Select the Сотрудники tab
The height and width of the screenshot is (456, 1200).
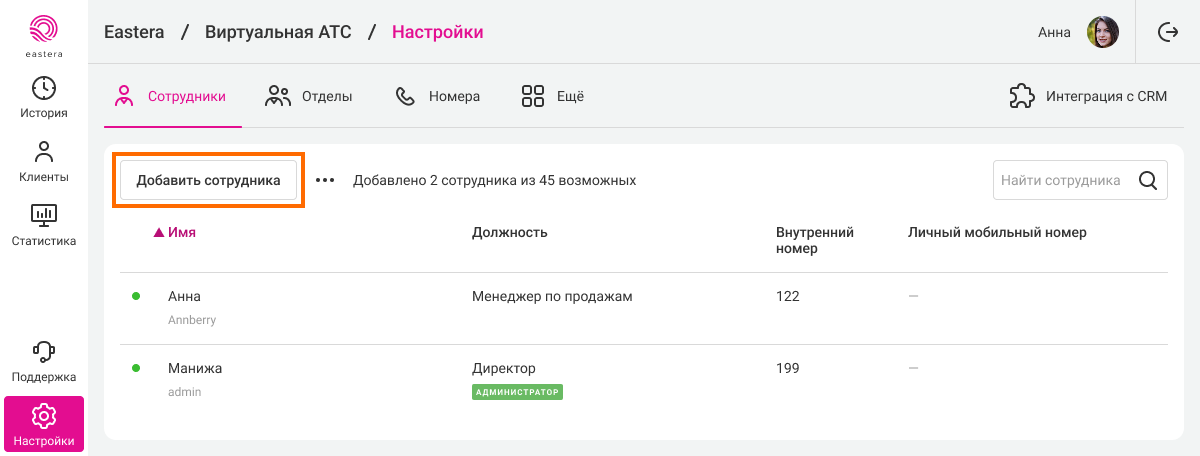pos(170,96)
